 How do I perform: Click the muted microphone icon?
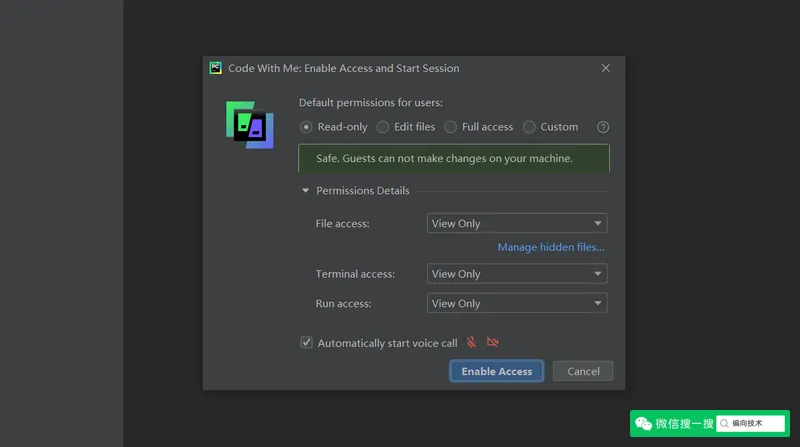click(471, 342)
